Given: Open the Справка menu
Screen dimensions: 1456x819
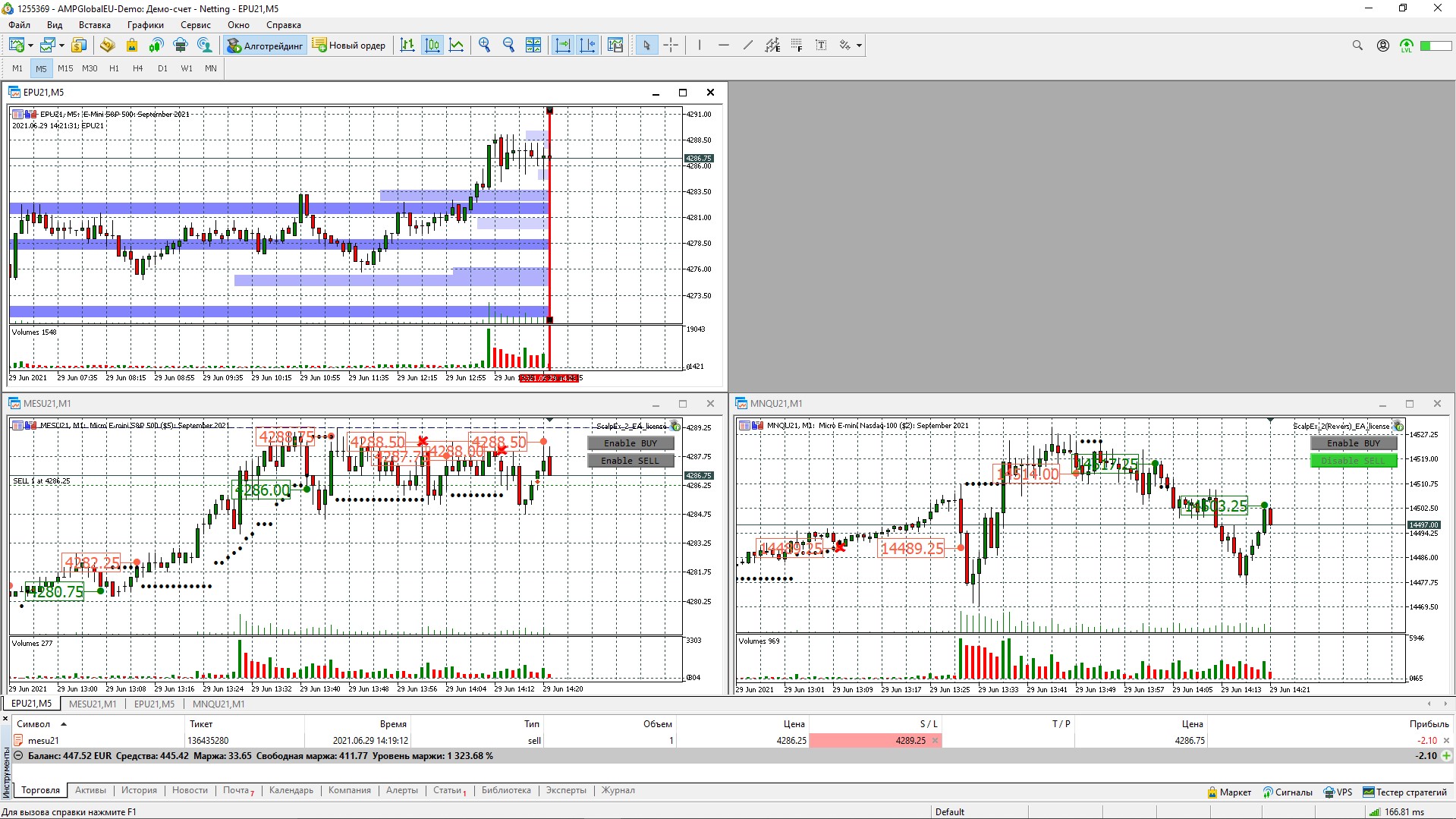Looking at the screenshot, I should (284, 25).
